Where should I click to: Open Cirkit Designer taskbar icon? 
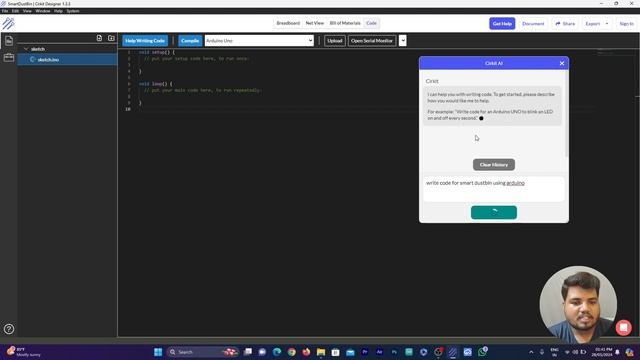453,352
